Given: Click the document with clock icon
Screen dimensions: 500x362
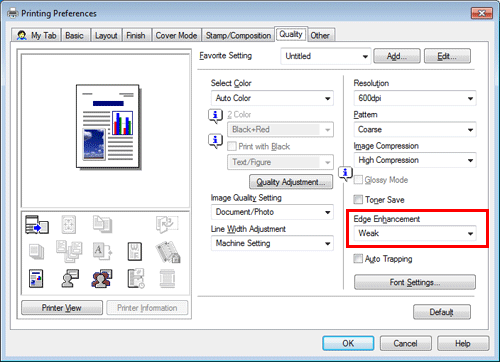Looking at the screenshot, I should (136, 278).
